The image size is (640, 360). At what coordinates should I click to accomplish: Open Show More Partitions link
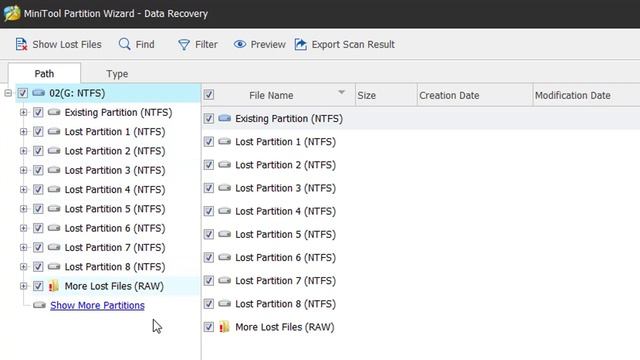coord(97,305)
